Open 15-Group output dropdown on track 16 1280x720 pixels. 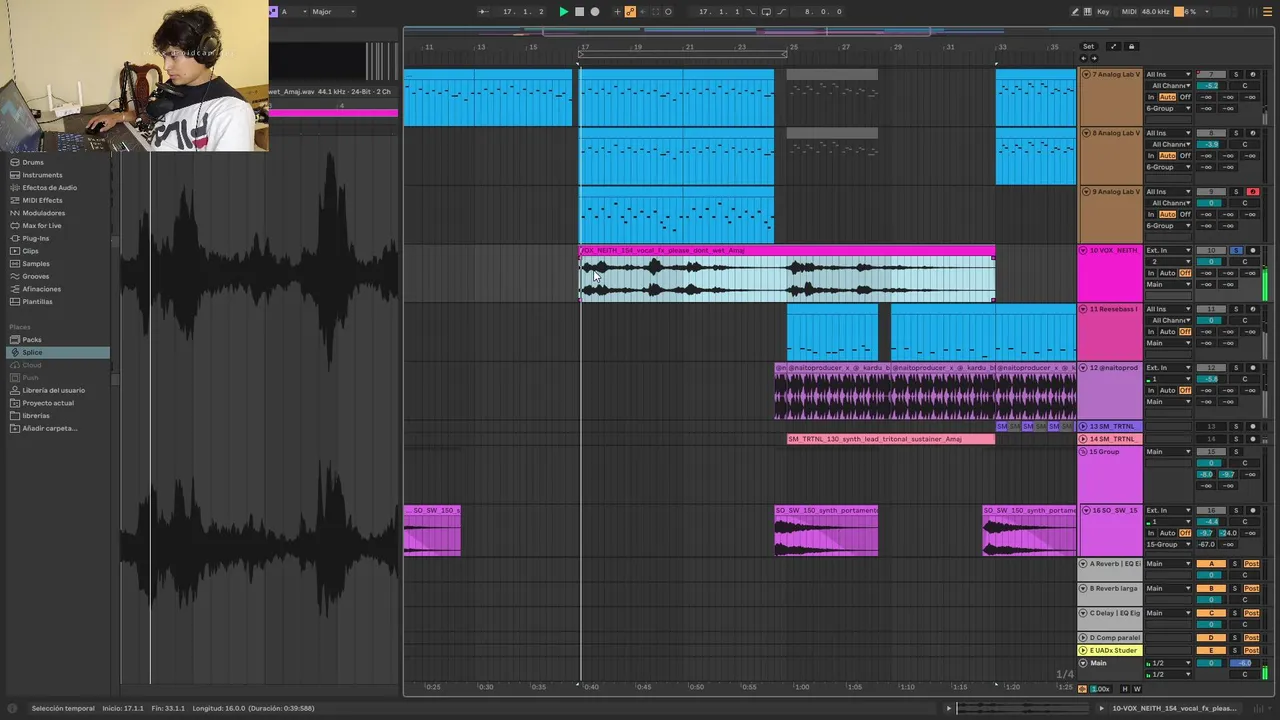click(1168, 544)
